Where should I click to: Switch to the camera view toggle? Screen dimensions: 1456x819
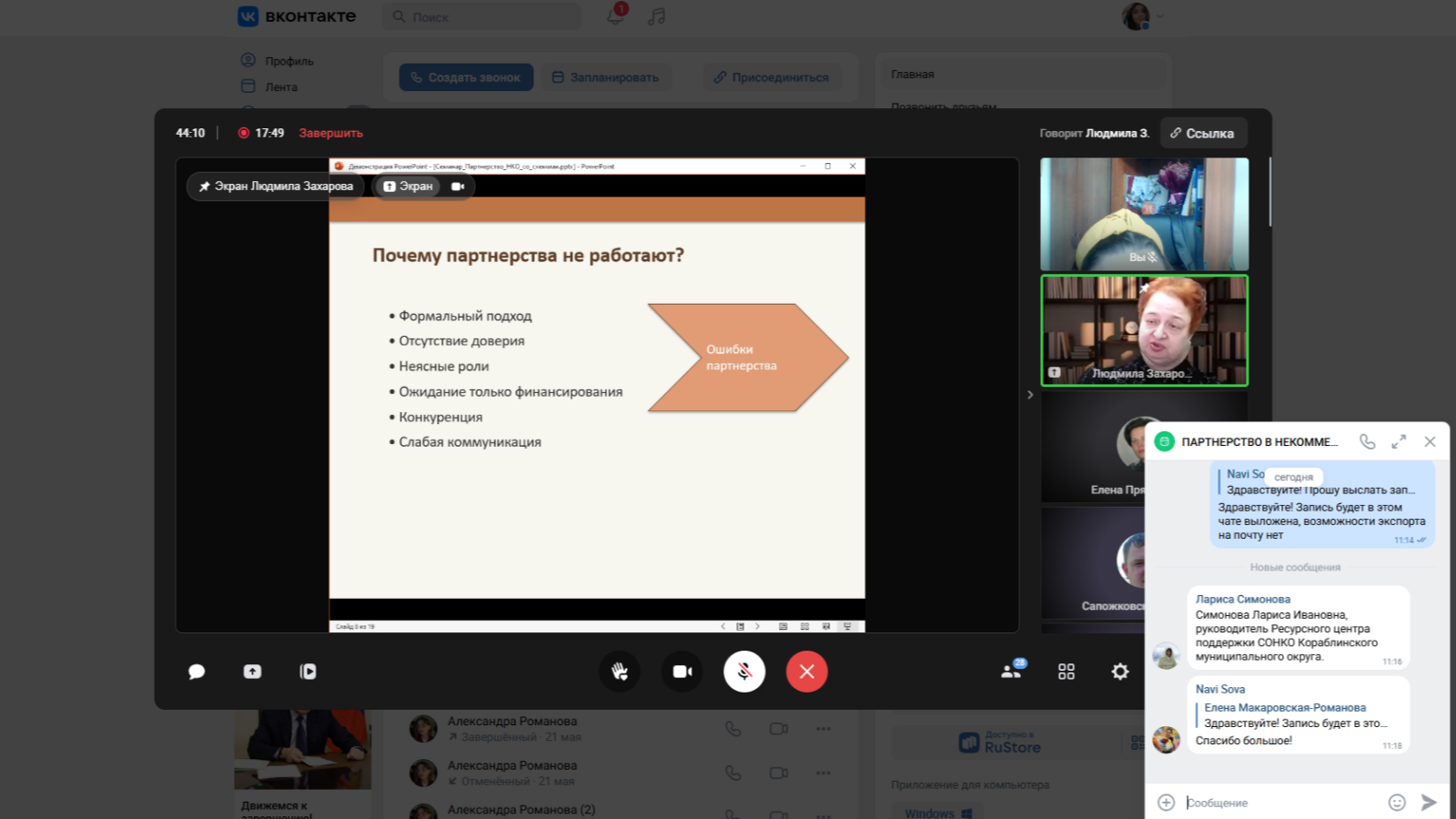[x=458, y=186]
